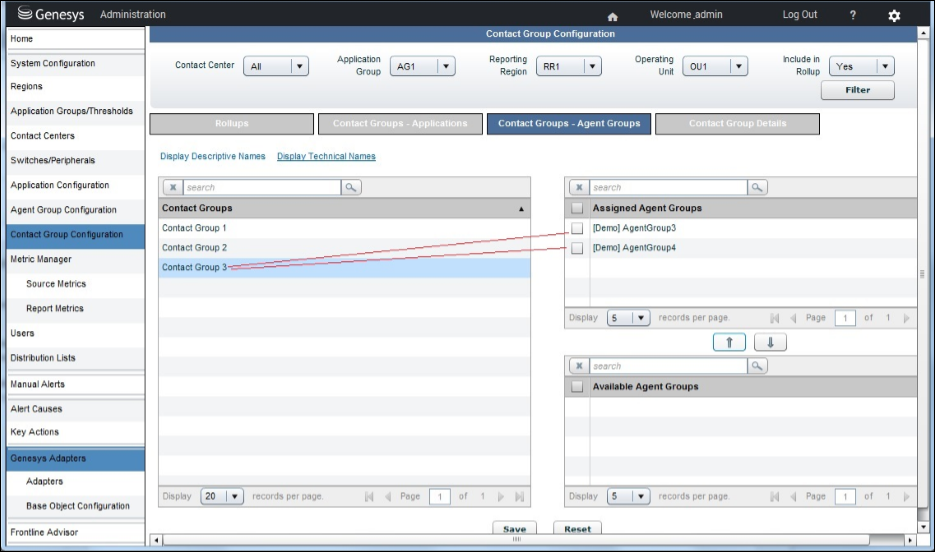This screenshot has width=935, height=552.
Task: Click the move down arrow button
Action: [770, 342]
